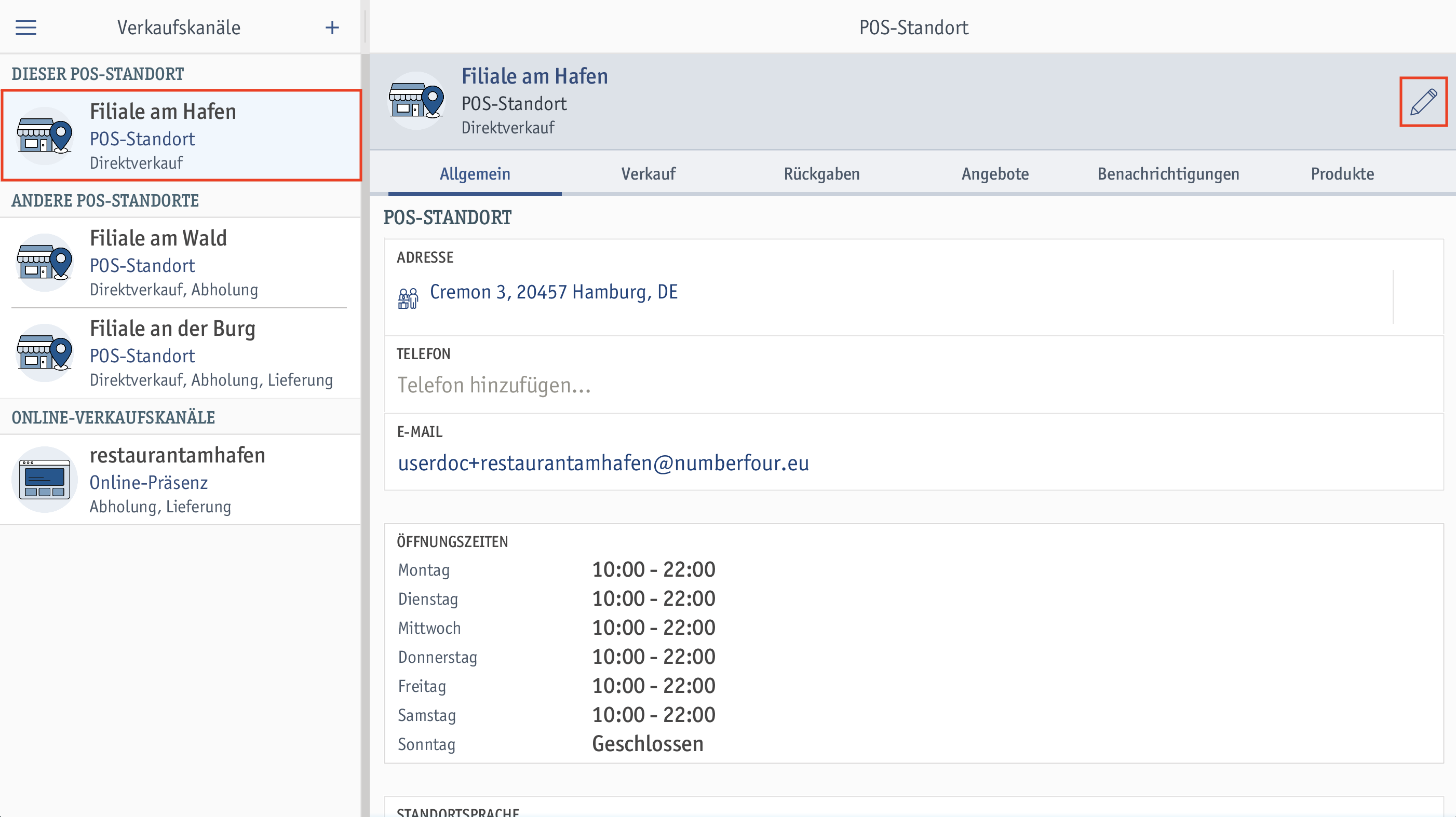Click the POS-STANDORT section heading
This screenshot has height=817, width=1456.
click(x=447, y=217)
